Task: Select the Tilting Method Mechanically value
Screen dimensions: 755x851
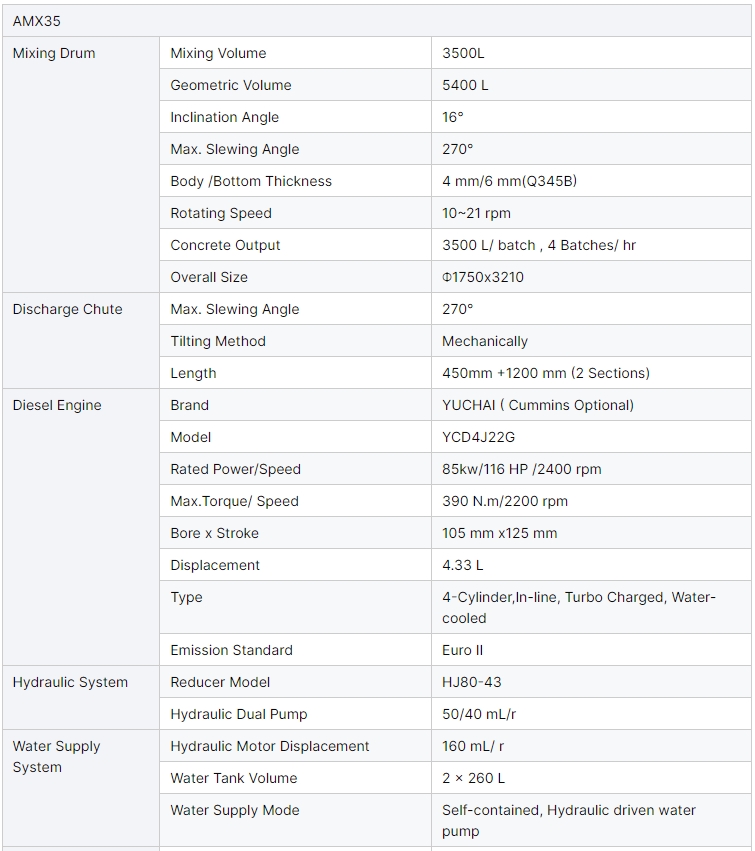Action: (x=484, y=342)
